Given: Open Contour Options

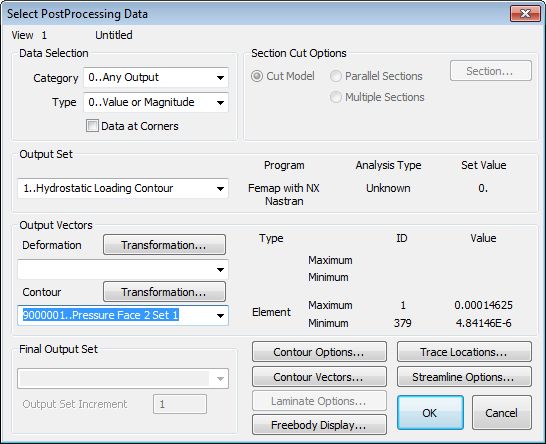Looking at the screenshot, I should click(319, 352).
